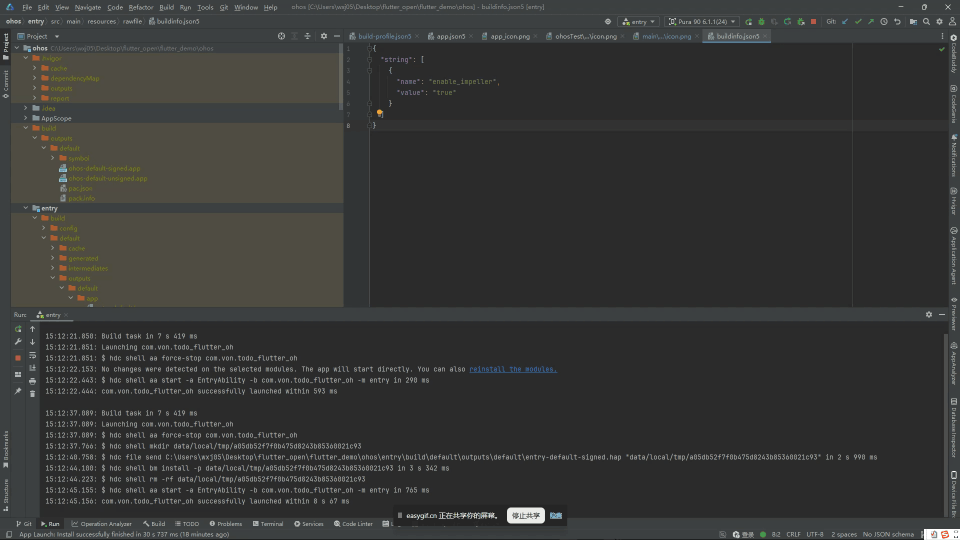960x540 pixels.
Task: Open Git history clock icon
Action: coord(884,21)
